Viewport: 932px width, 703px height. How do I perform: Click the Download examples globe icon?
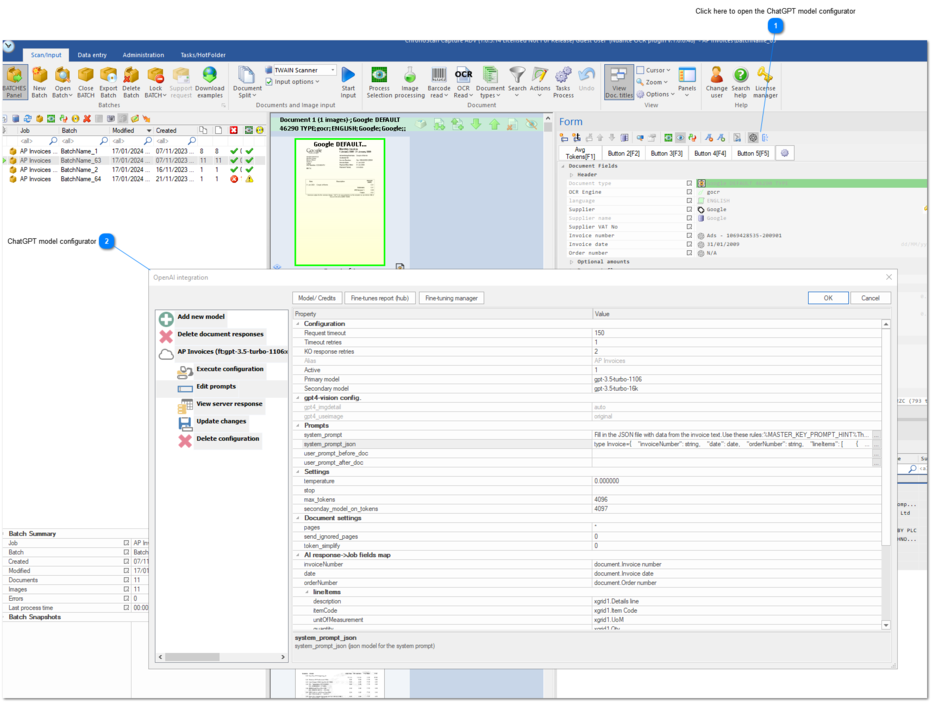click(209, 76)
